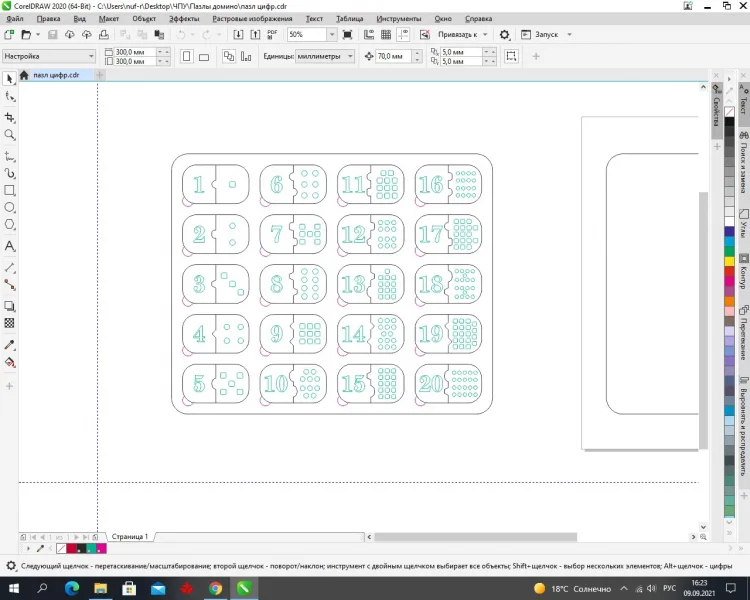Select the Artistic Media tool
750x600 pixels.
[10, 173]
